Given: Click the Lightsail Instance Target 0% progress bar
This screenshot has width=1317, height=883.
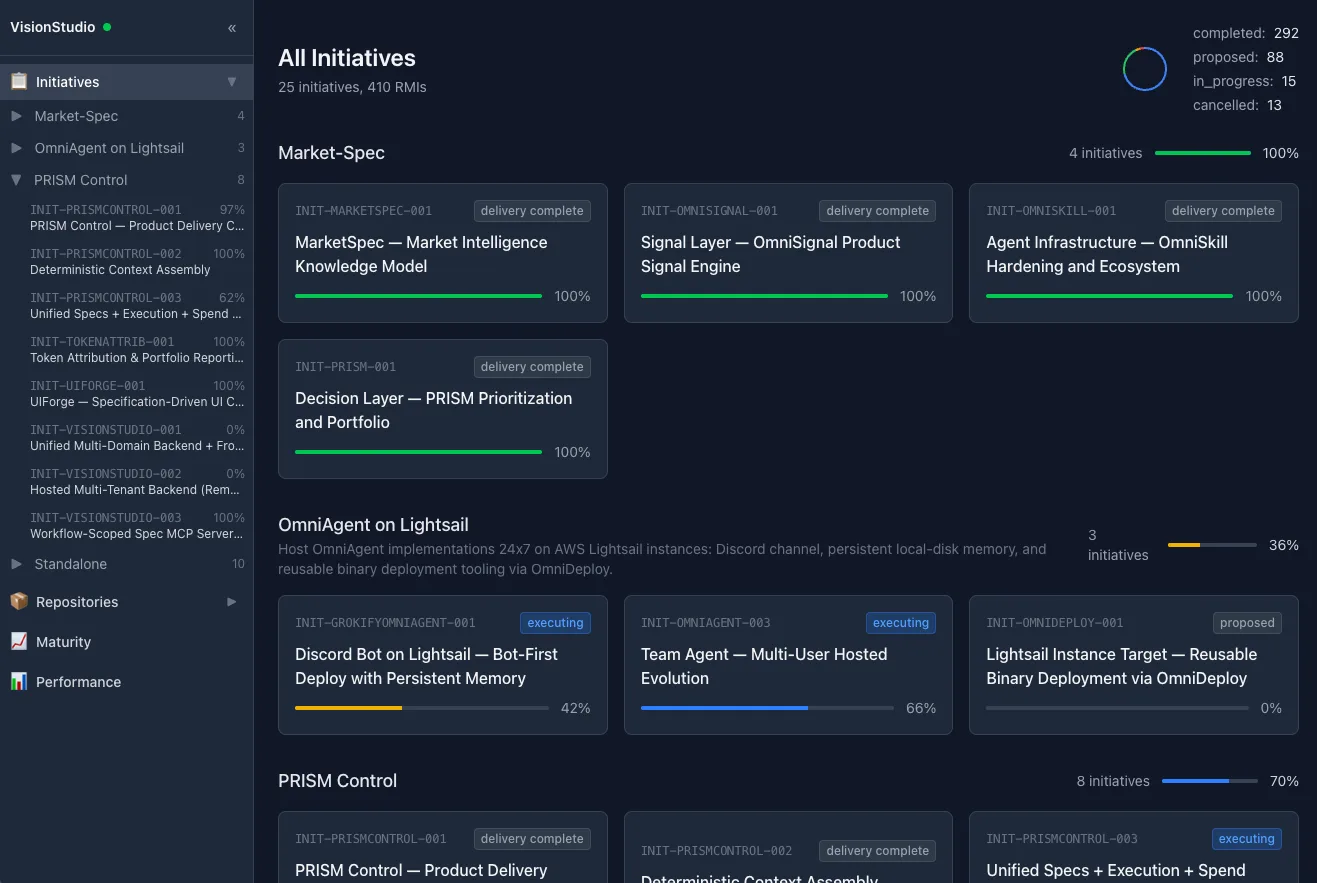Looking at the screenshot, I should [x=1117, y=708].
